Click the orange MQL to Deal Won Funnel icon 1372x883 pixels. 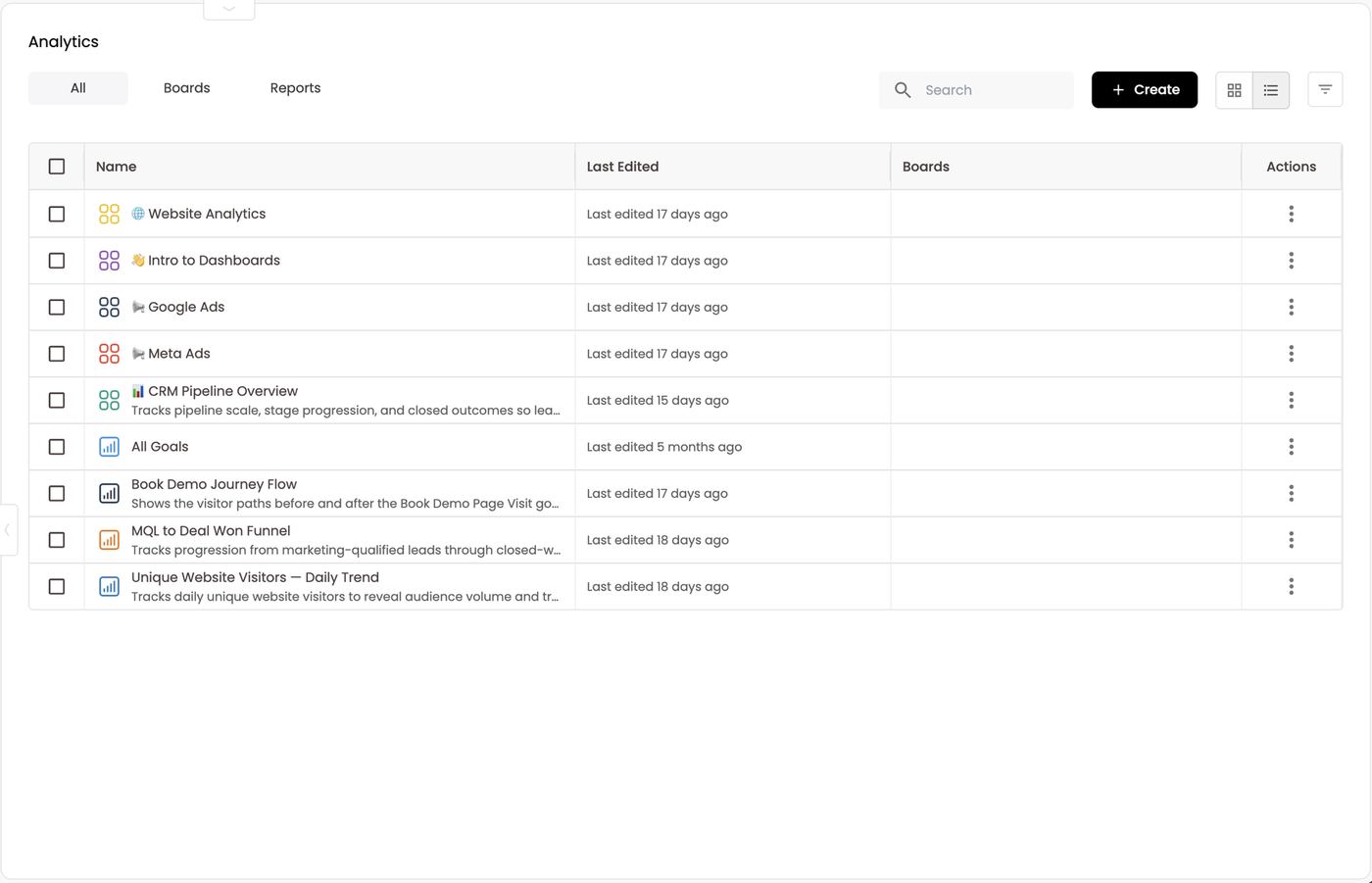point(109,540)
